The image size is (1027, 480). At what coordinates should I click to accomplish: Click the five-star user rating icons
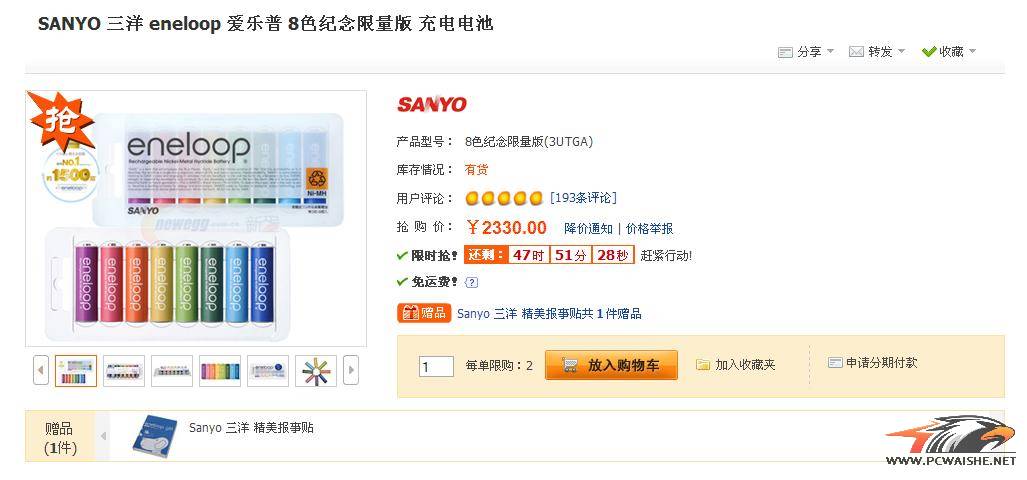(504, 198)
